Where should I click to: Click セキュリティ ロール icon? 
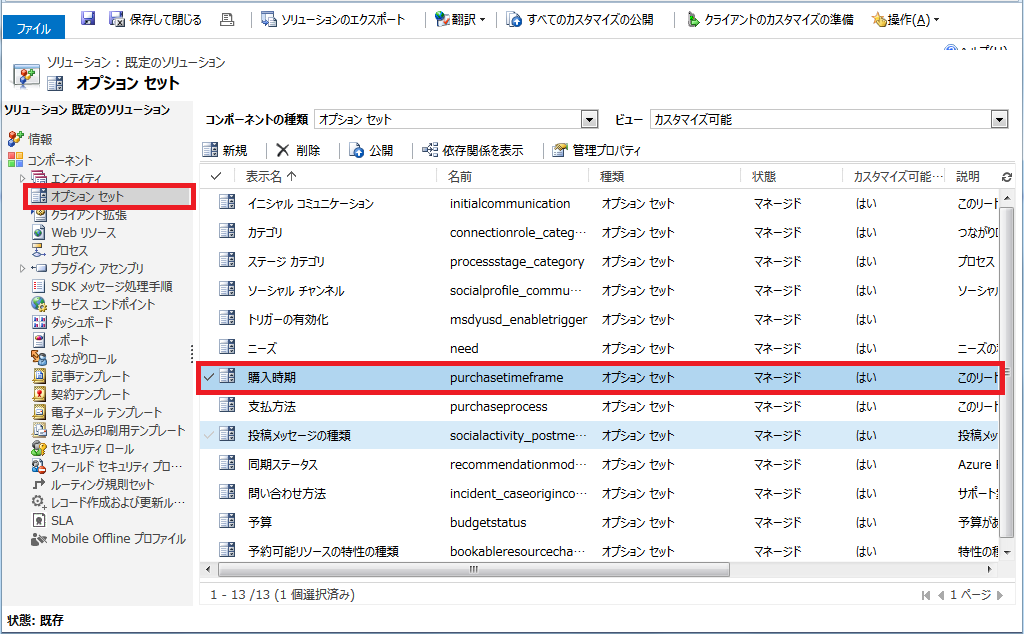[39, 449]
